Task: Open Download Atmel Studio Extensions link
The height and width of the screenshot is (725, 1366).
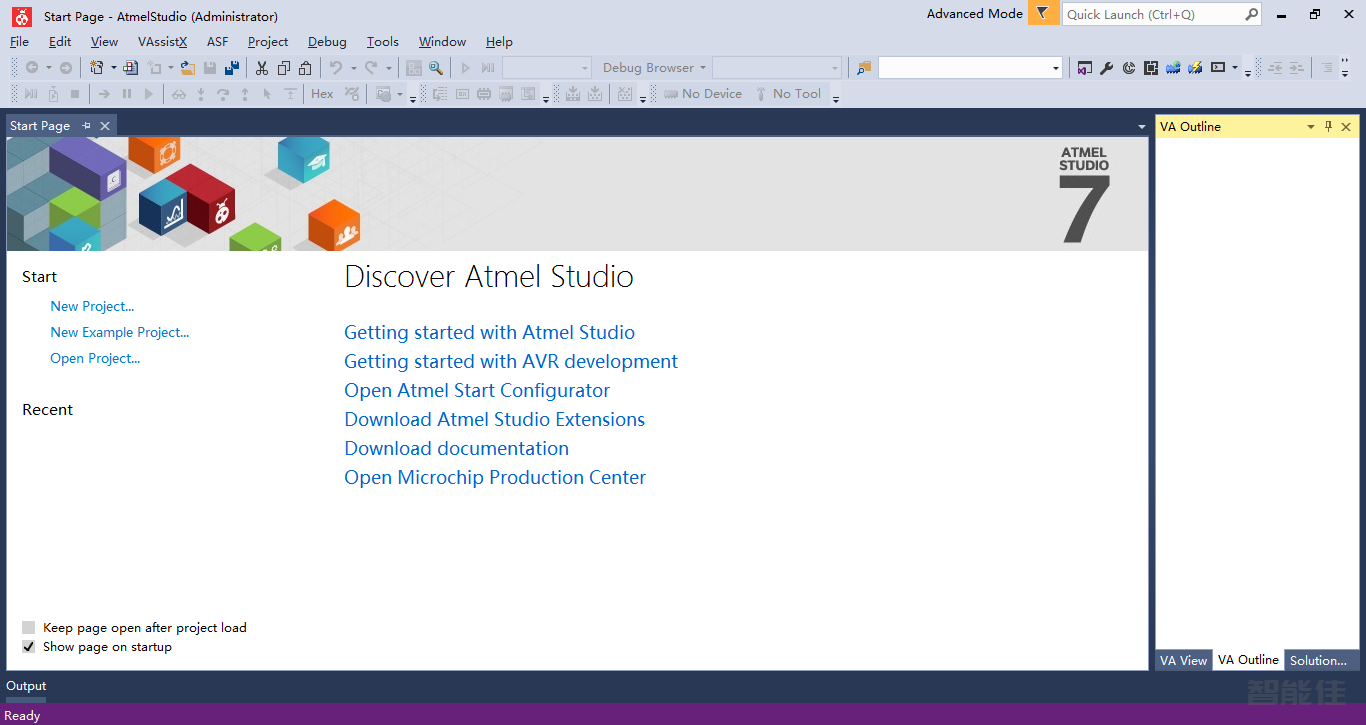Action: pyautogui.click(x=494, y=420)
